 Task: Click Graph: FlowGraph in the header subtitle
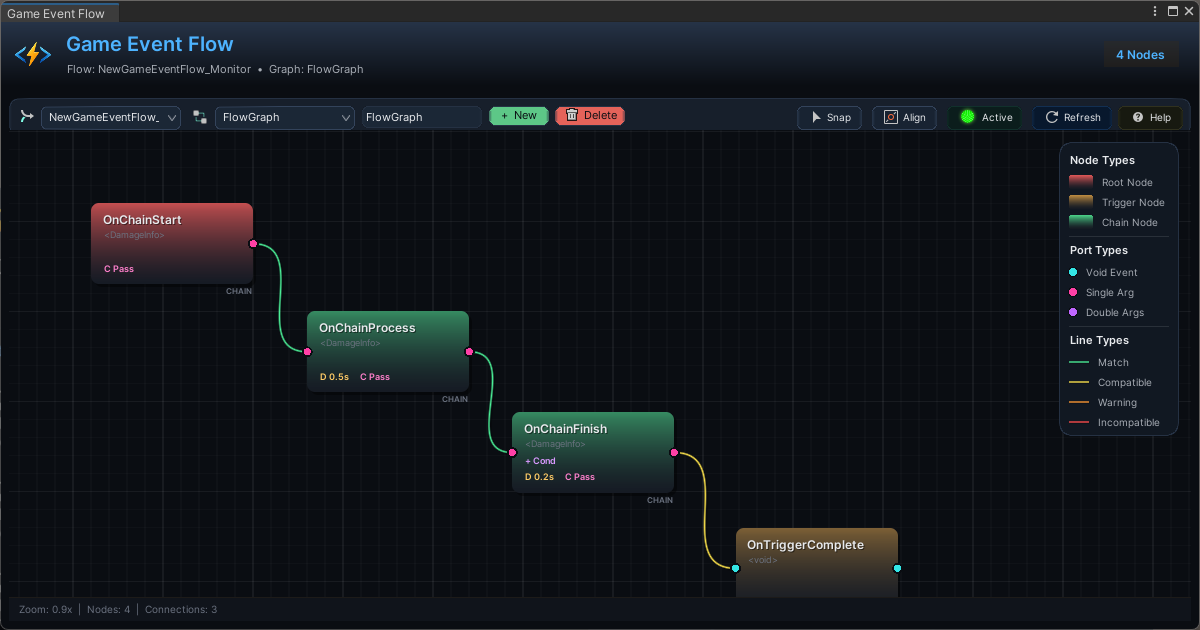tap(316, 70)
